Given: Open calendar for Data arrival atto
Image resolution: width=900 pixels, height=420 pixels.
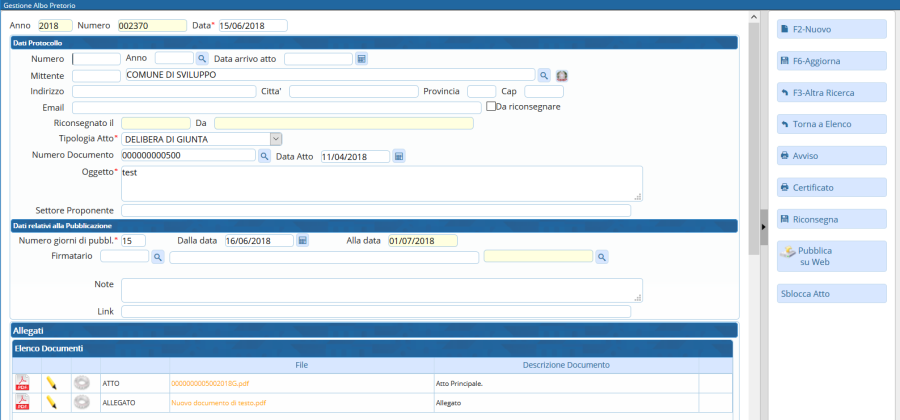Looking at the screenshot, I should 362,59.
